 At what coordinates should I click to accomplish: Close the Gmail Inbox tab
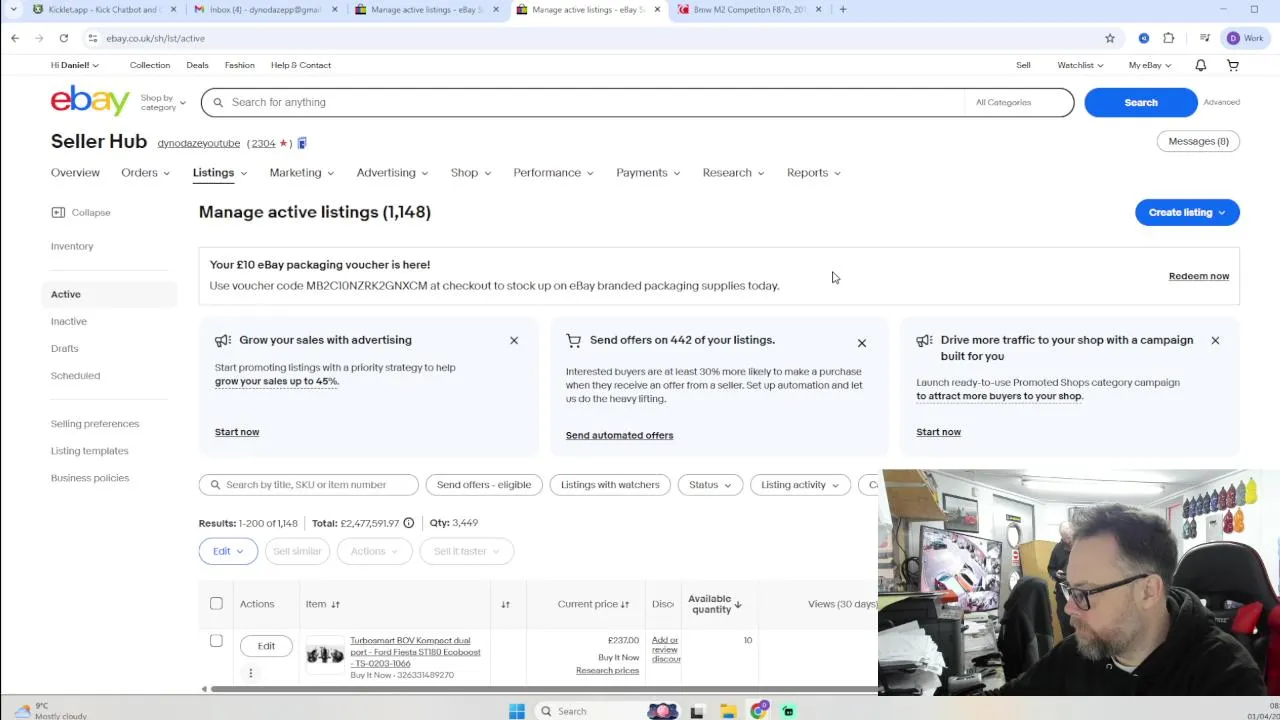pyautogui.click(x=334, y=10)
